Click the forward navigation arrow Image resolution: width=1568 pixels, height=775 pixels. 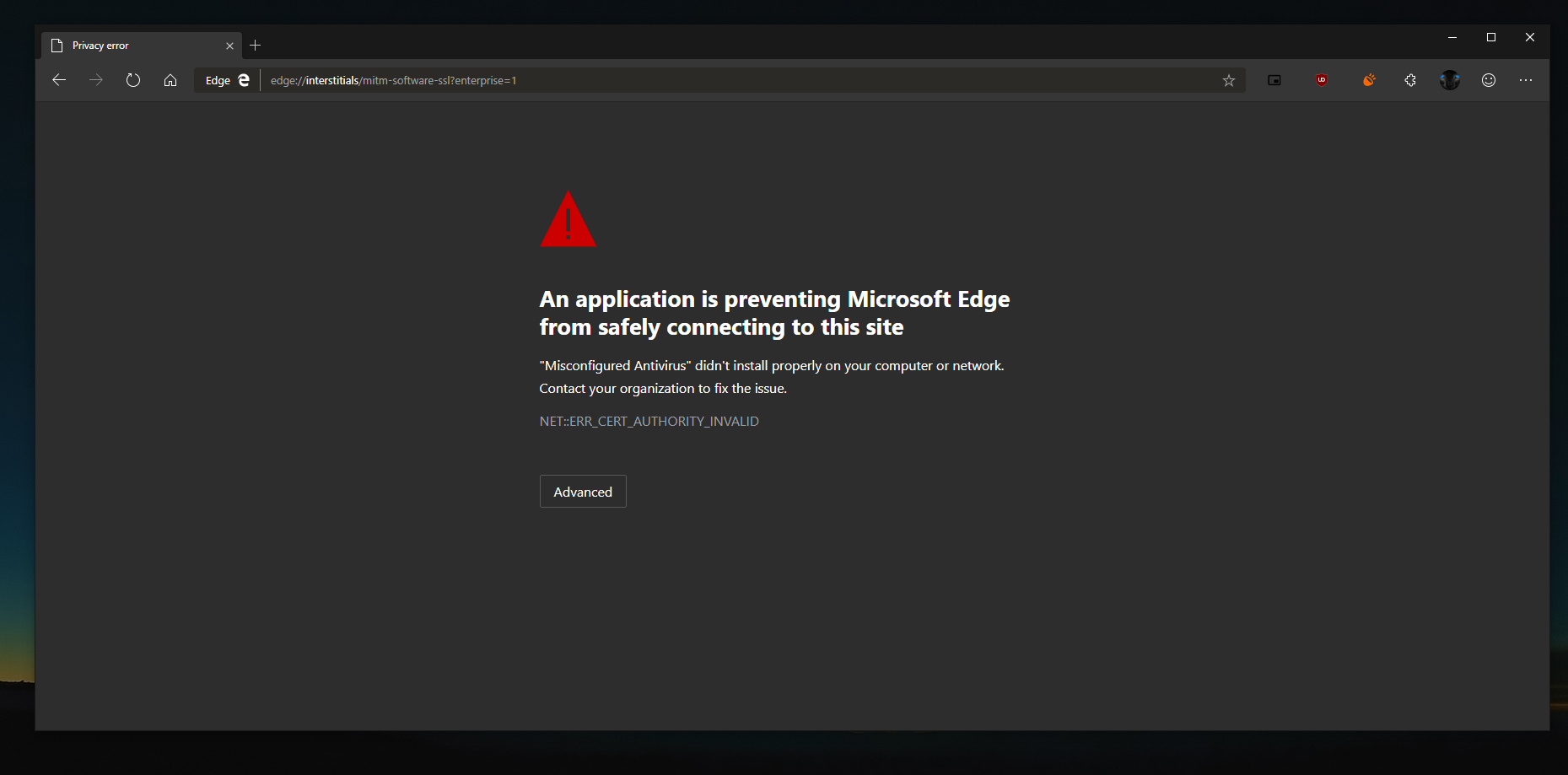(96, 80)
